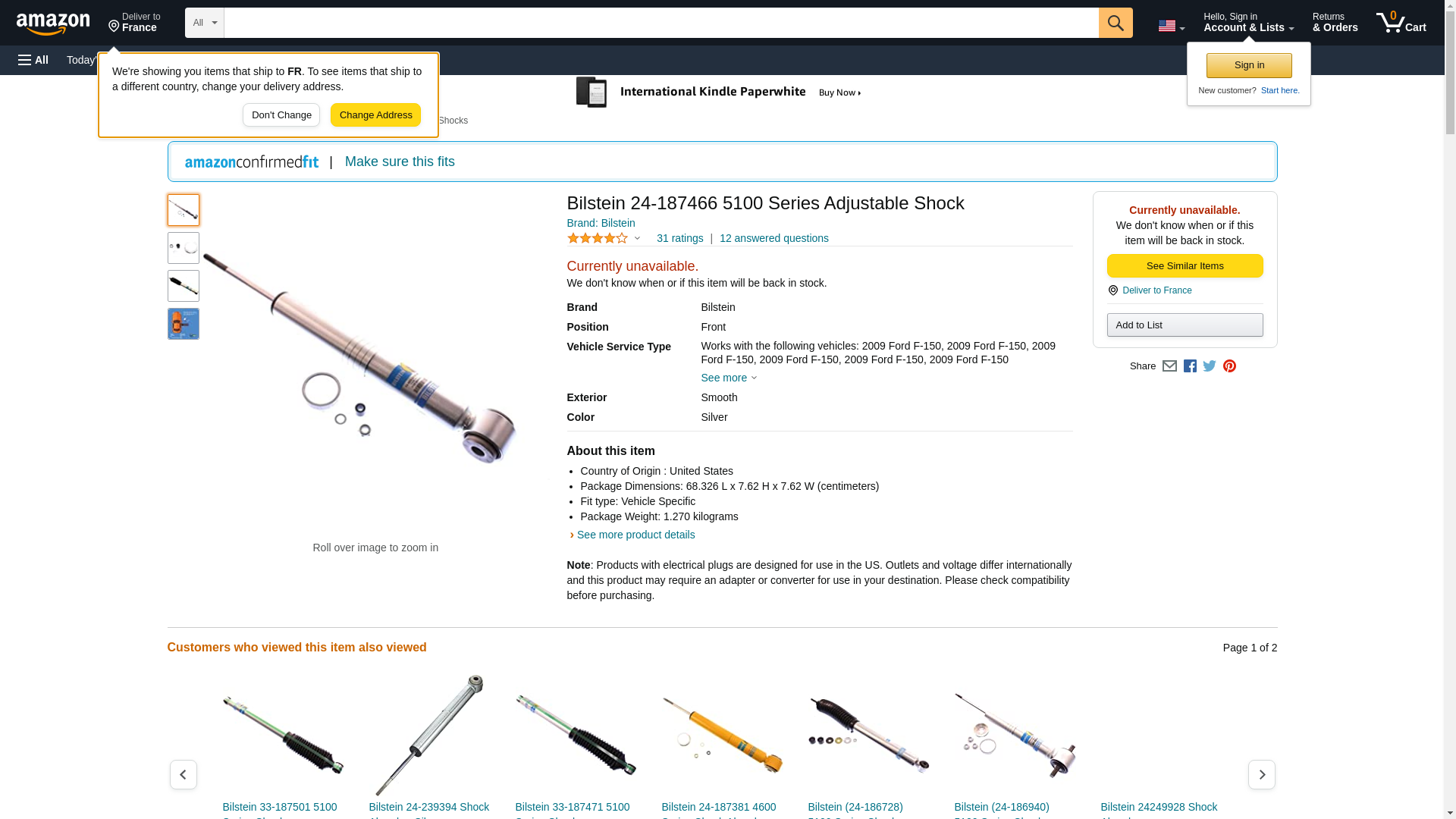Share product on Twitter icon
This screenshot has height=819, width=1456.
(x=1210, y=366)
